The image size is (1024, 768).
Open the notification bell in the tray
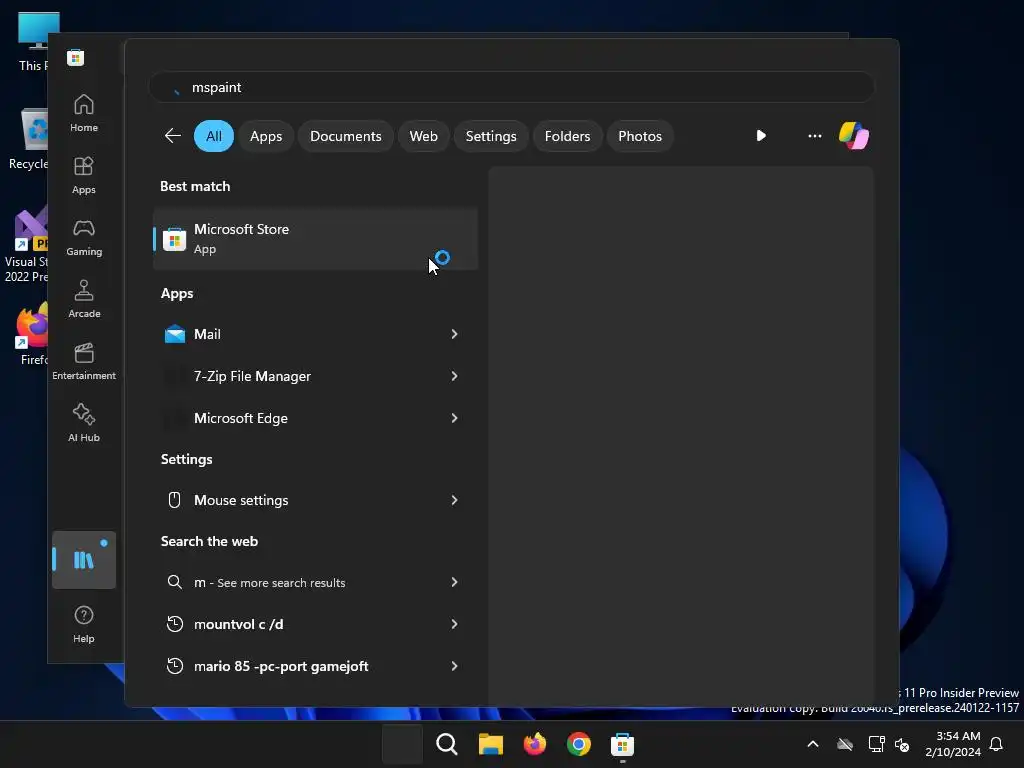[x=997, y=744]
